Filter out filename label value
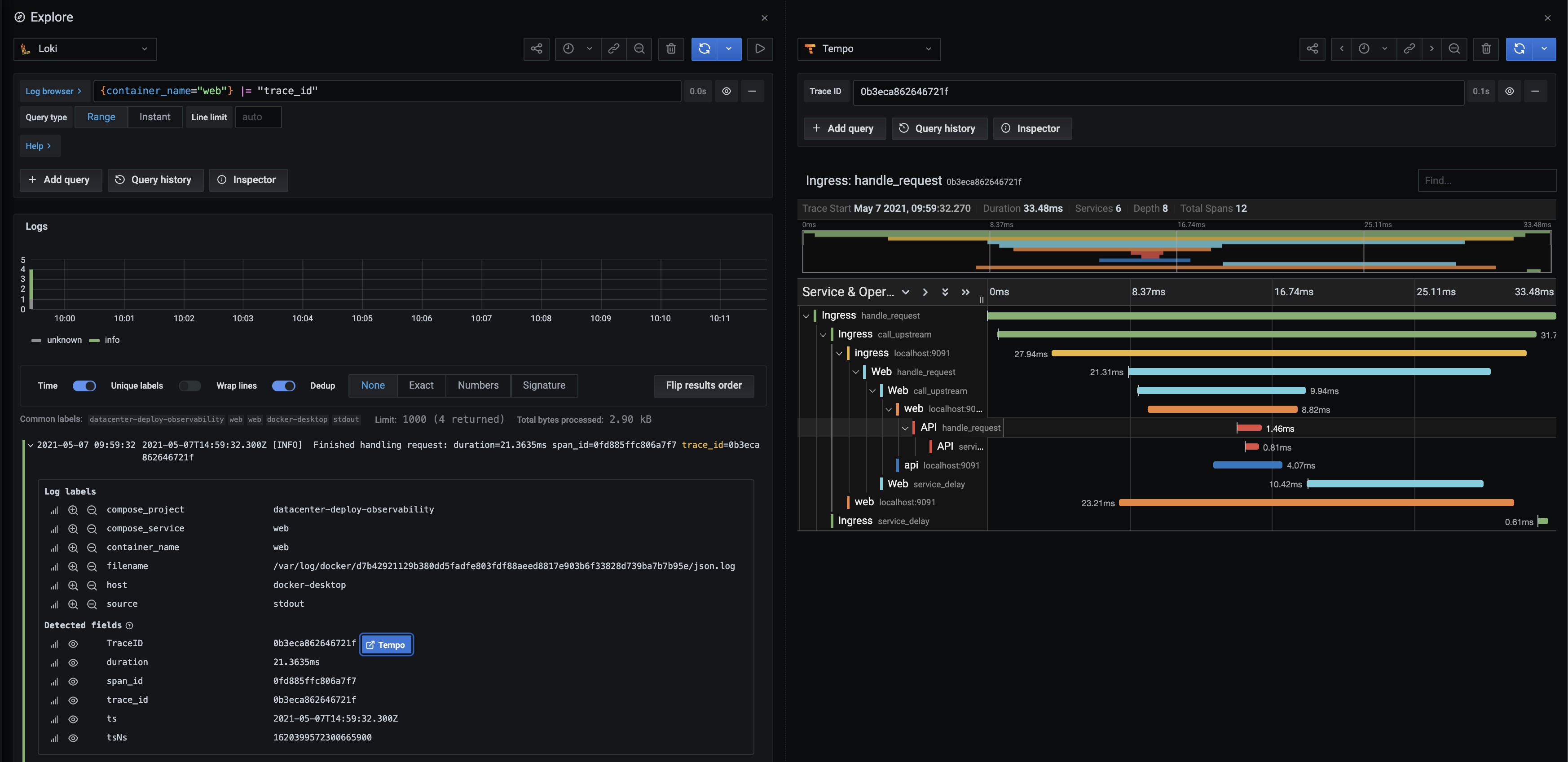The width and height of the screenshot is (1568, 762). [92, 566]
